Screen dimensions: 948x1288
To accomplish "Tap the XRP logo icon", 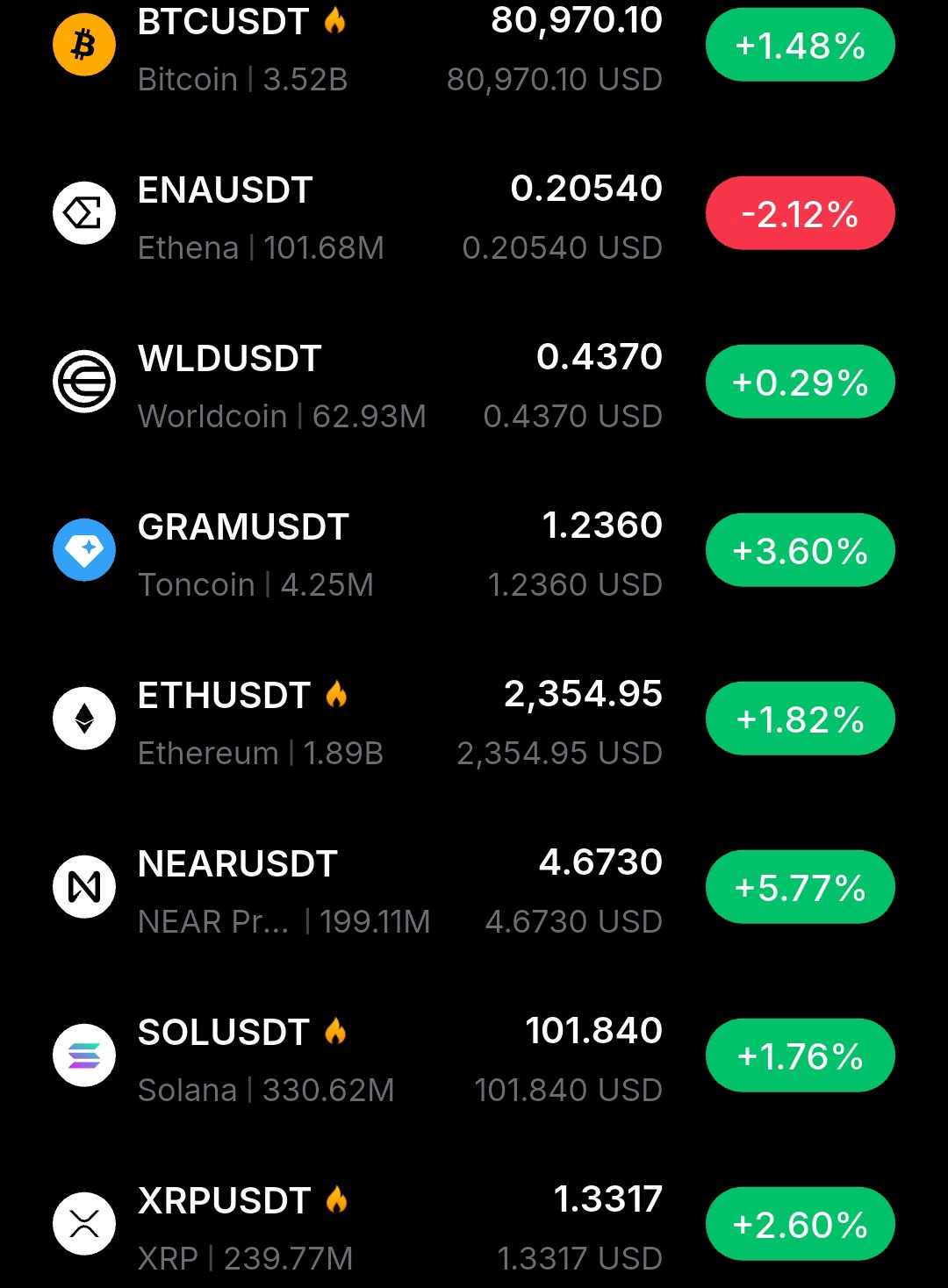I will (x=84, y=1224).
